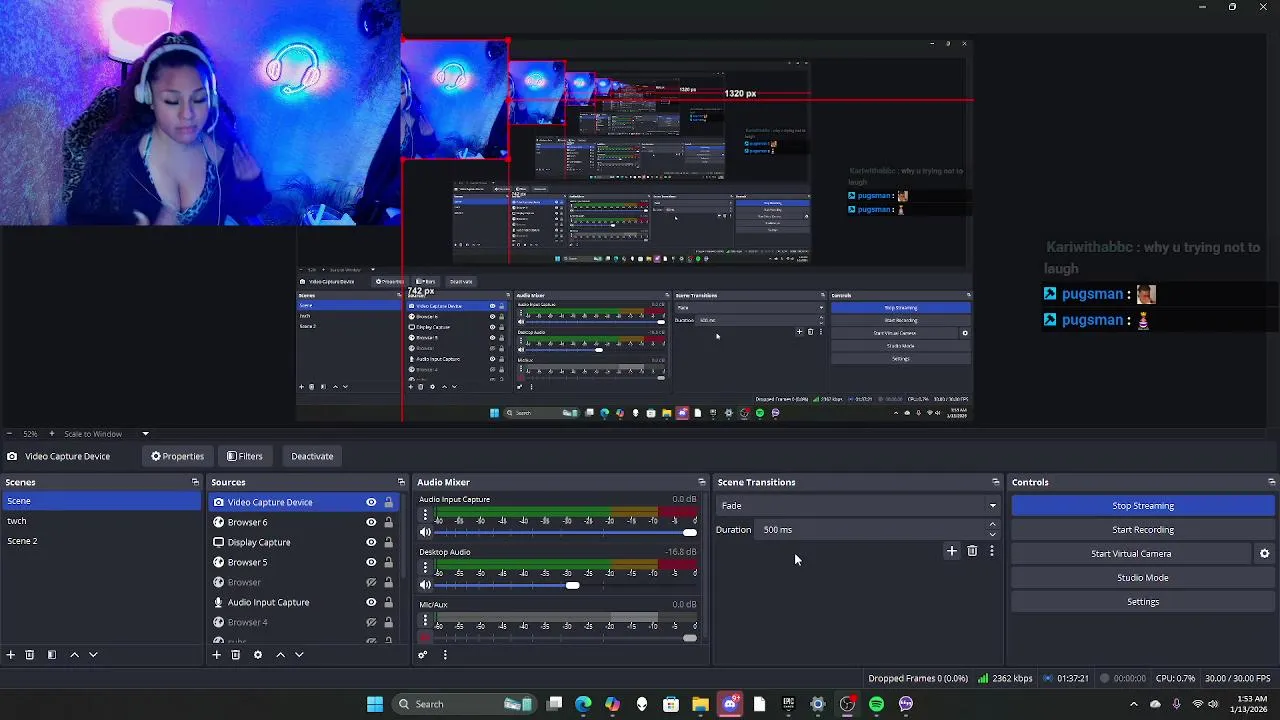Open source properties gear in Sources toolbar

tap(258, 655)
